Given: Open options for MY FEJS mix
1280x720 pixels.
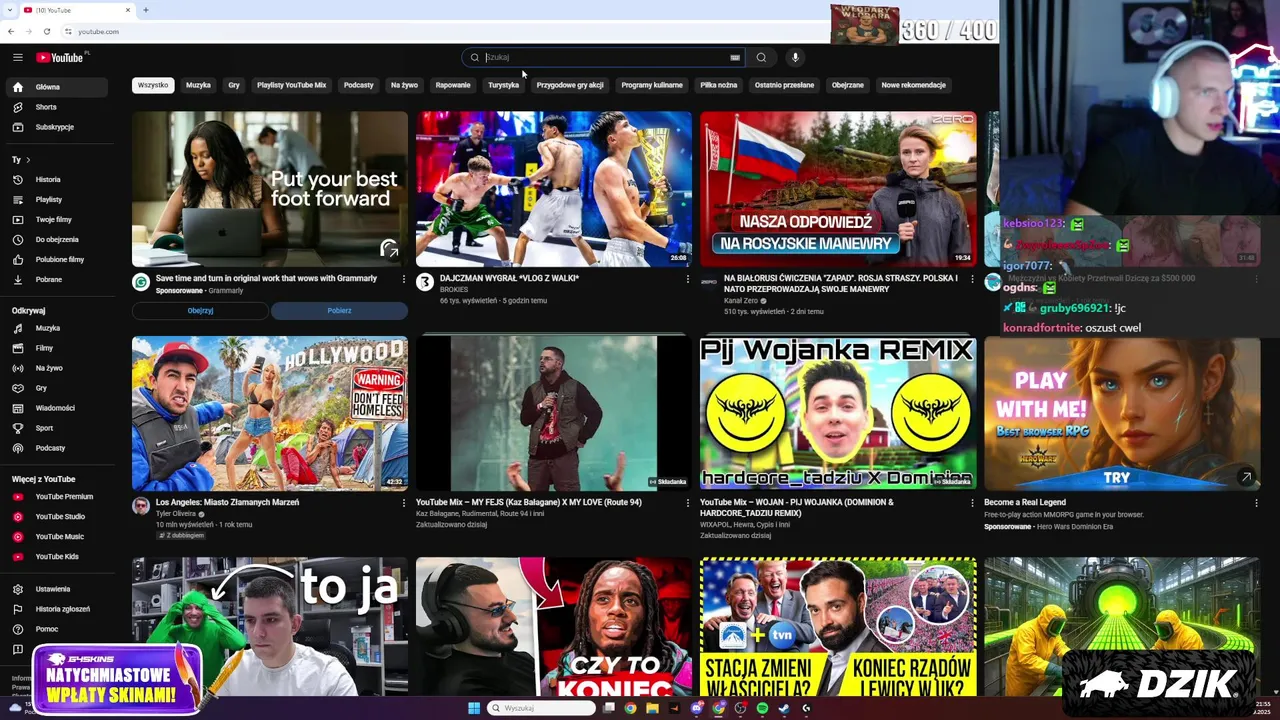Looking at the screenshot, I should 688,503.
